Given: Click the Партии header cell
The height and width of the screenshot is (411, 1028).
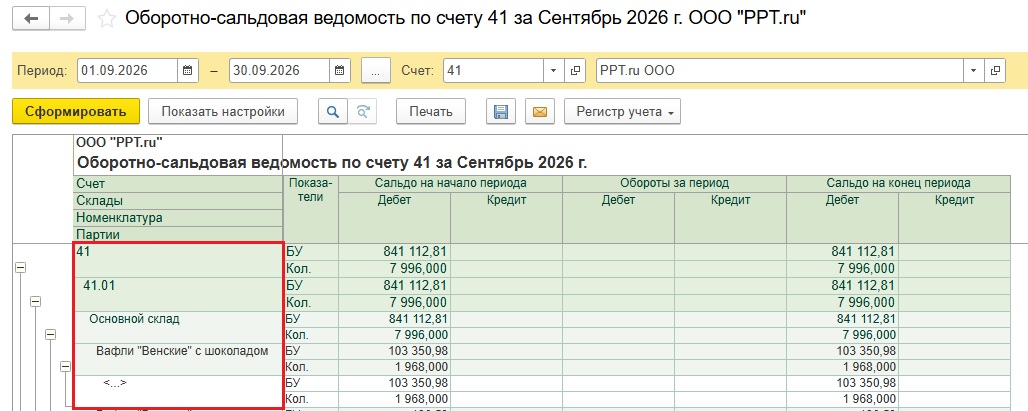Looking at the screenshot, I should click(178, 235).
